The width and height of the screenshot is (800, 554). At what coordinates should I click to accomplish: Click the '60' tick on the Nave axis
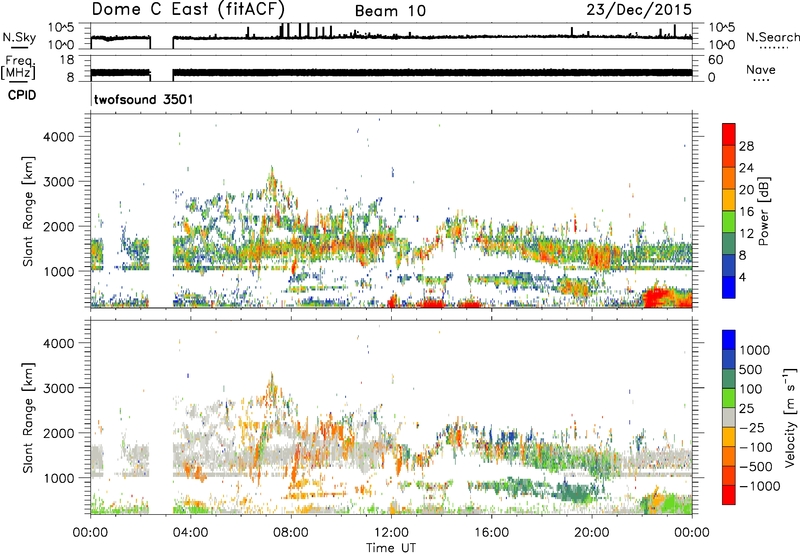[x=715, y=60]
